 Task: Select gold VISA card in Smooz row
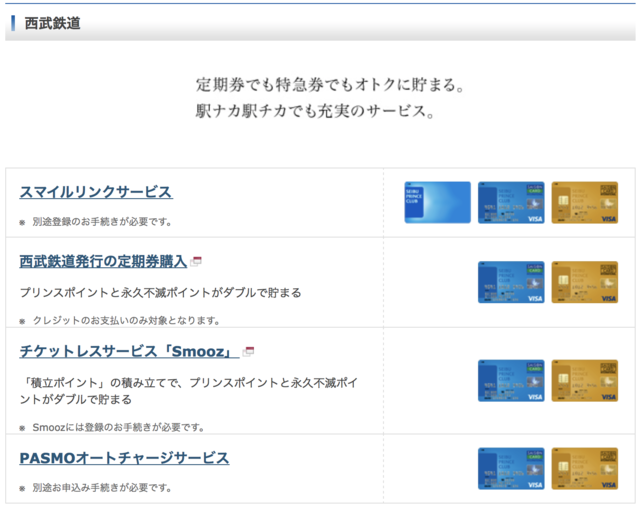pos(584,380)
